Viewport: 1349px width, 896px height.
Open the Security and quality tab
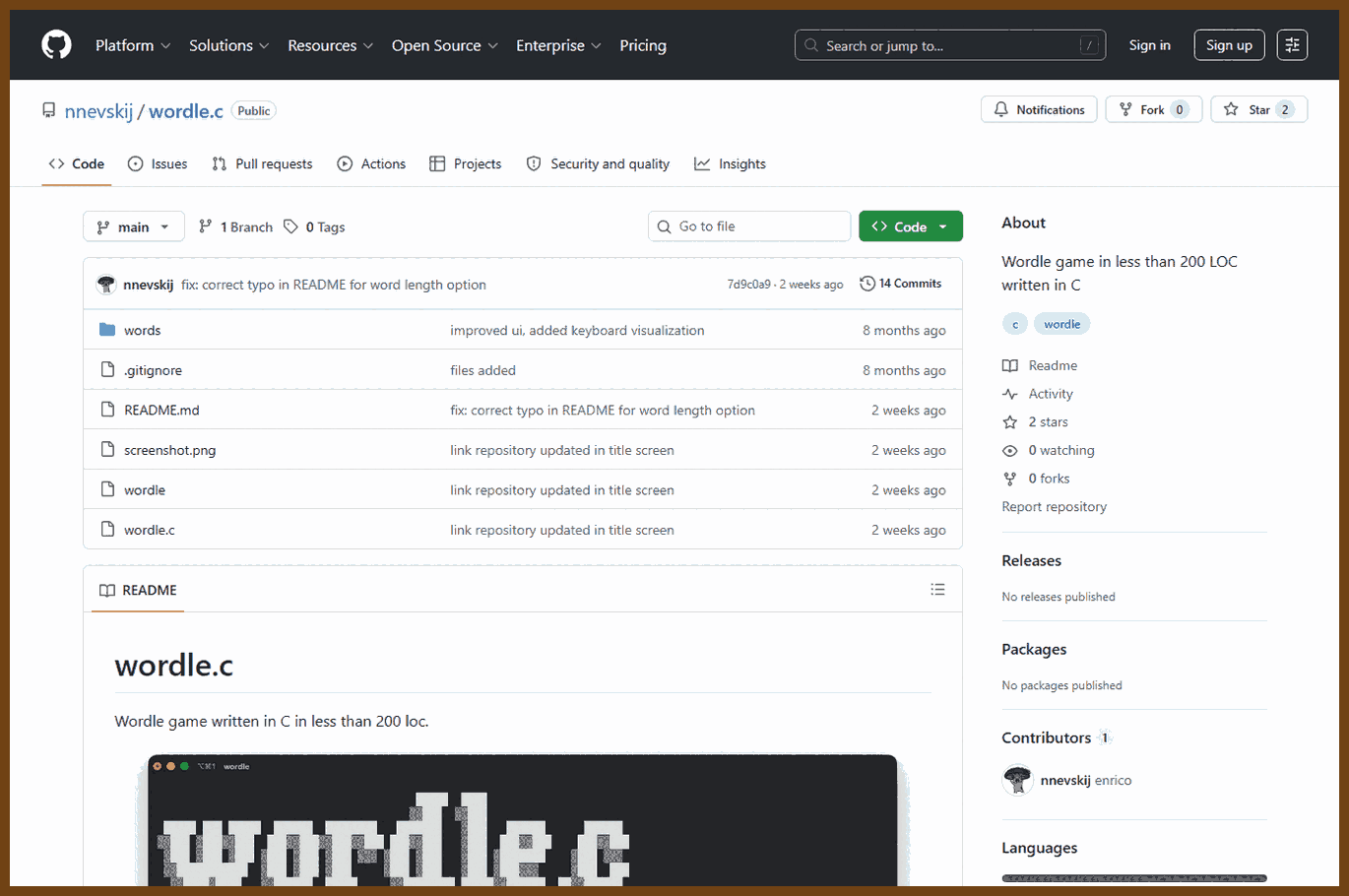[598, 163]
